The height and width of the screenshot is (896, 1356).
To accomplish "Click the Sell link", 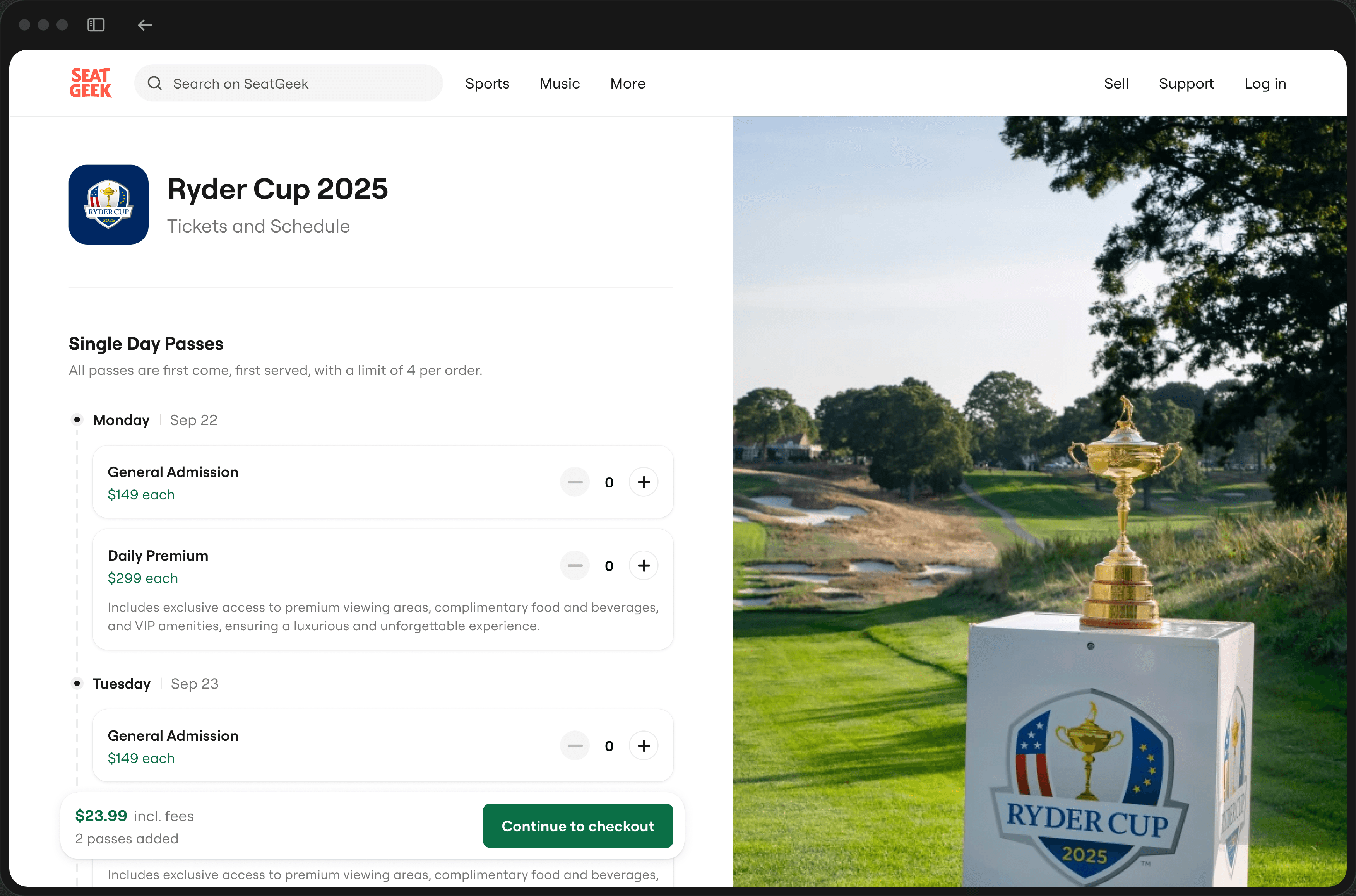I will coord(1116,84).
